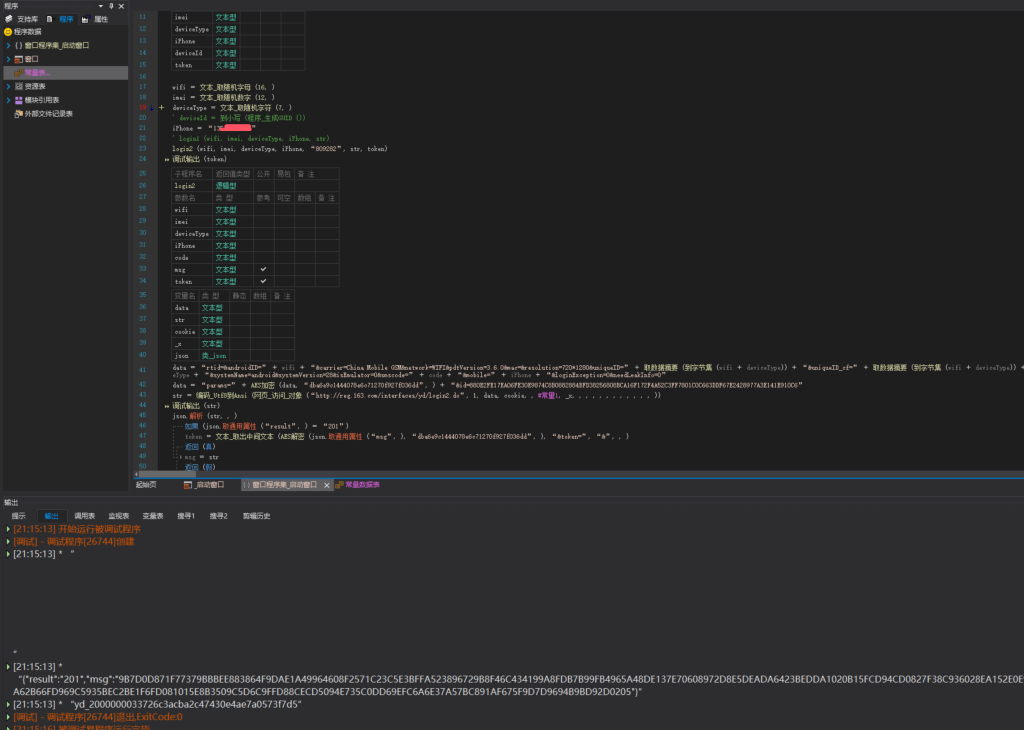Click the 属性 properties icon in panel tabs
The image size is (1024, 730).
85,20
